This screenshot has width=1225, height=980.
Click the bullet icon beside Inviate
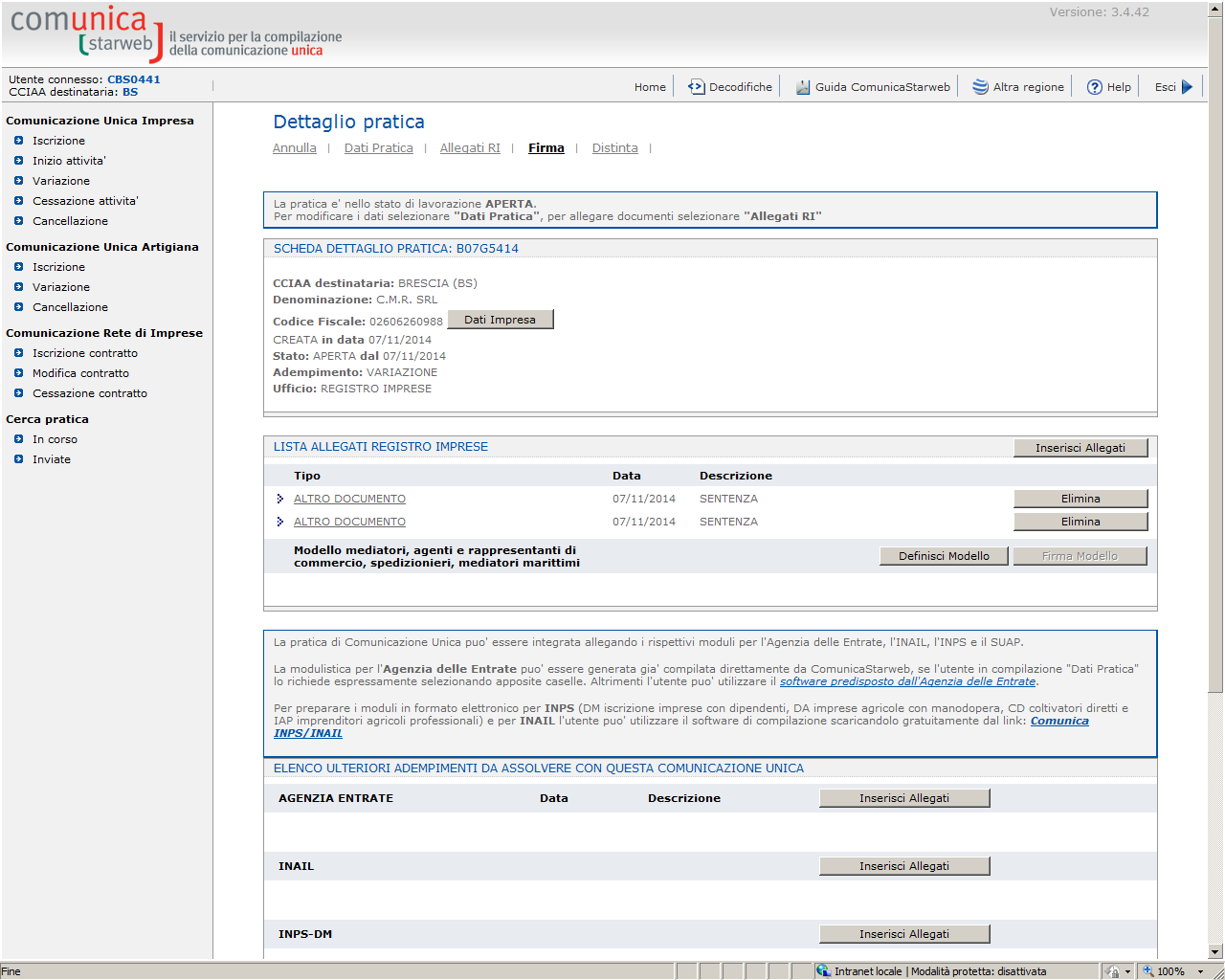[18, 459]
